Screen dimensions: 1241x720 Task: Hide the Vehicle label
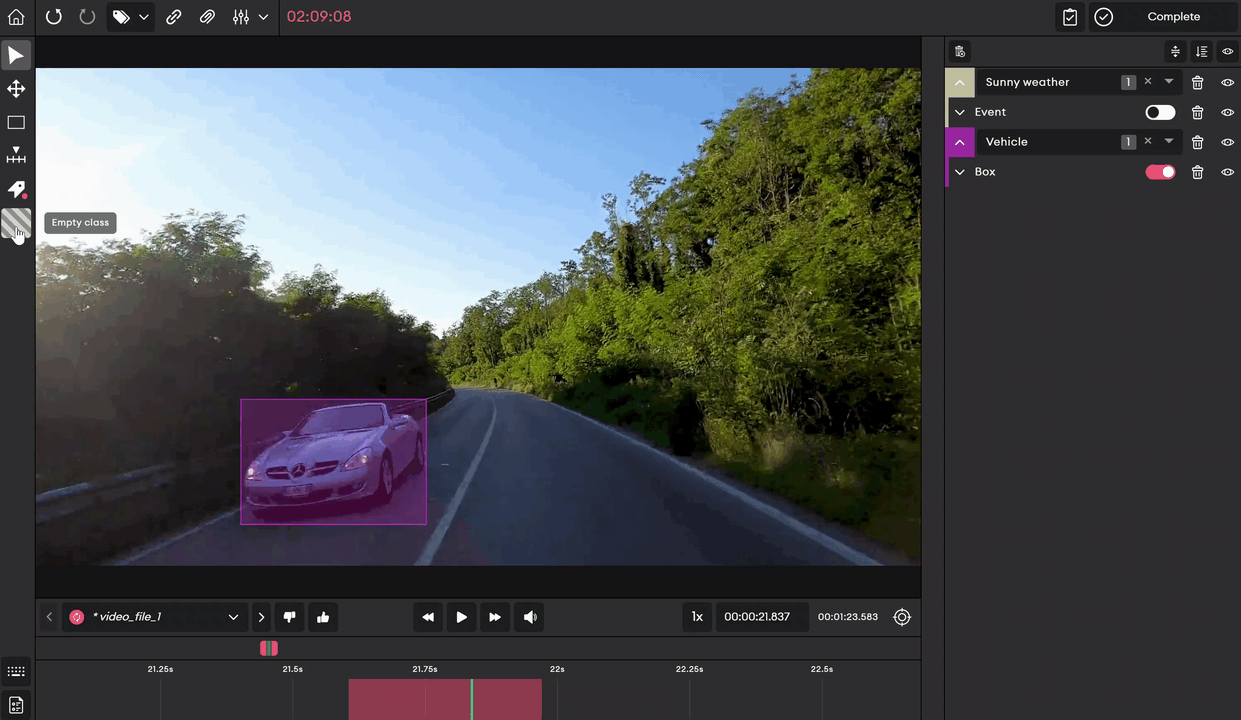[1228, 142]
